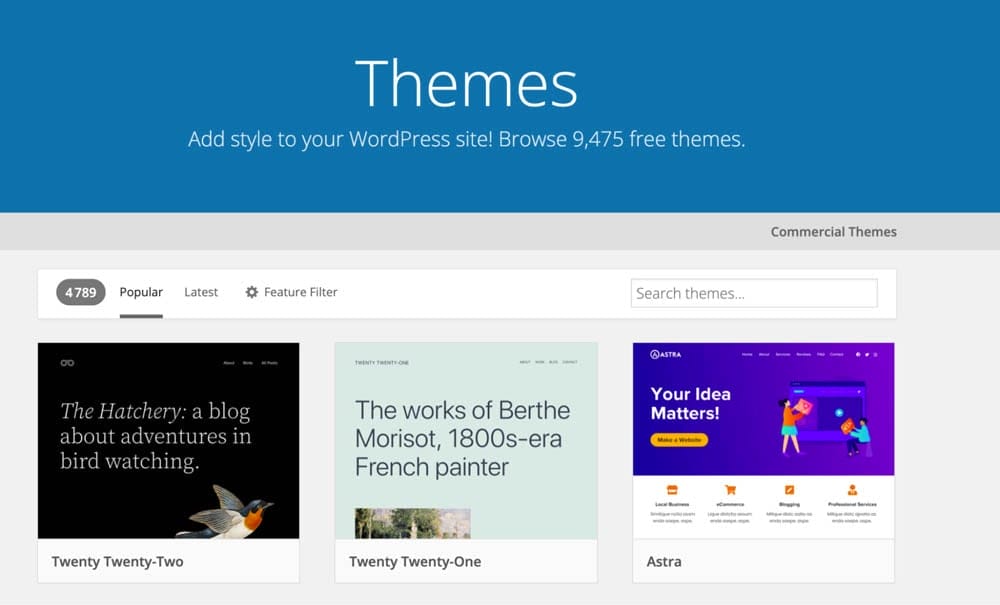The height and width of the screenshot is (605, 1000).
Task: Open Instagram icon in Astra preview header
Action: (875, 354)
